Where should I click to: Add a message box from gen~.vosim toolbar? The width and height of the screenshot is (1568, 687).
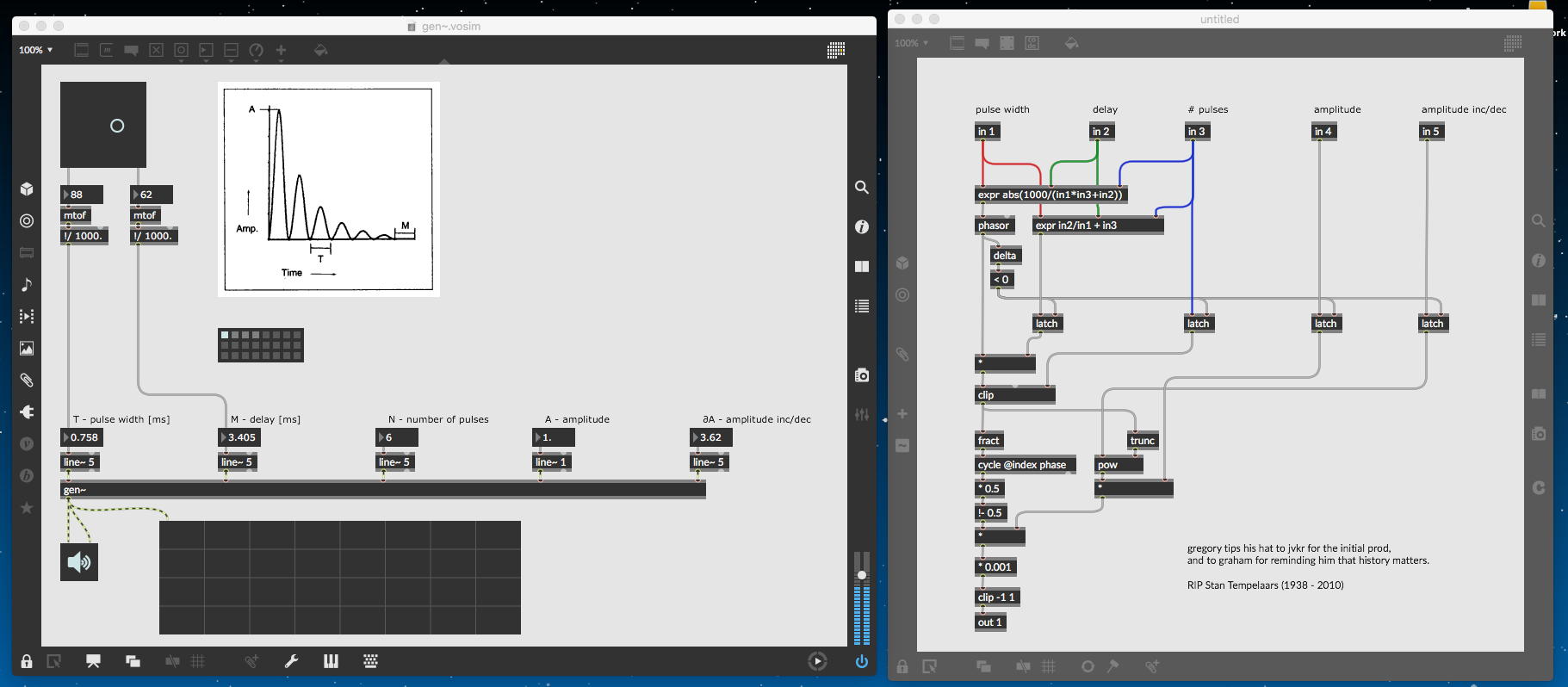point(106,50)
